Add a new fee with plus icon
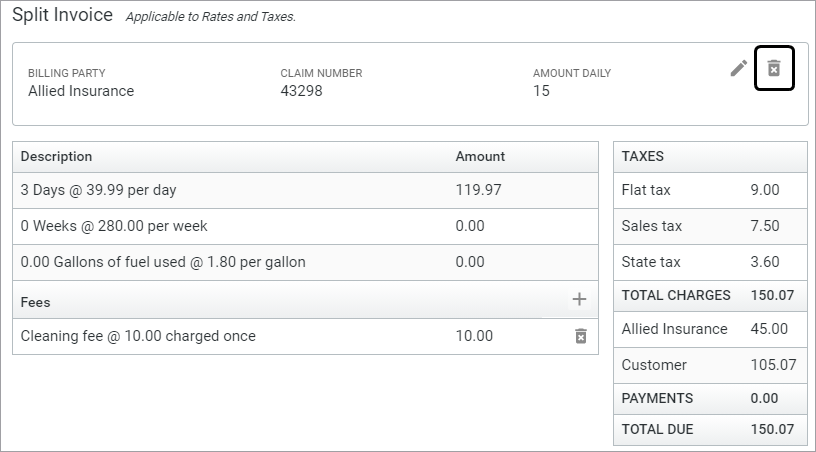The width and height of the screenshot is (816, 452). tap(579, 299)
